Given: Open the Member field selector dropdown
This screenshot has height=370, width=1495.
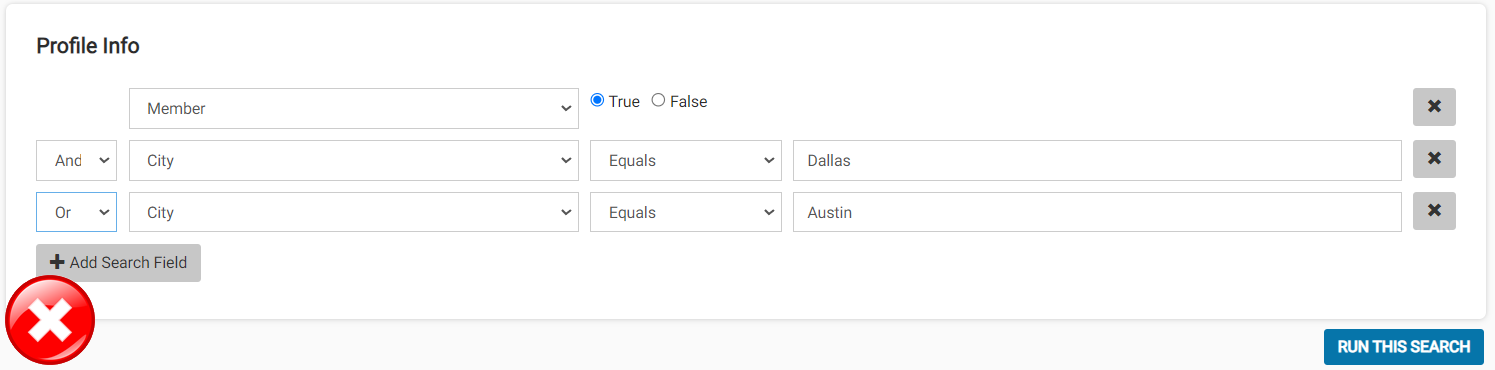Looking at the screenshot, I should [x=354, y=108].
